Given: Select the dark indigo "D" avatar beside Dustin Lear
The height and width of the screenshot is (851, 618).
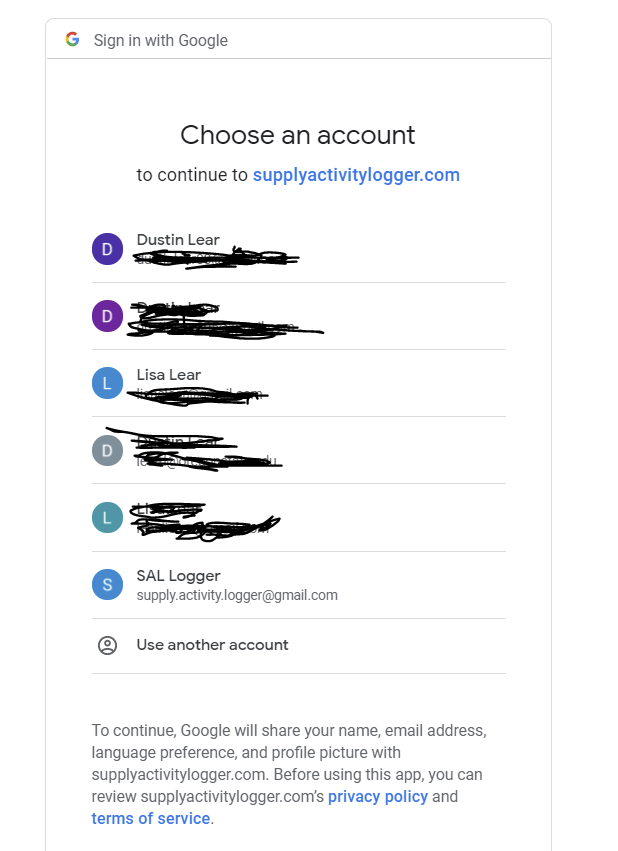Looking at the screenshot, I should 107,249.
